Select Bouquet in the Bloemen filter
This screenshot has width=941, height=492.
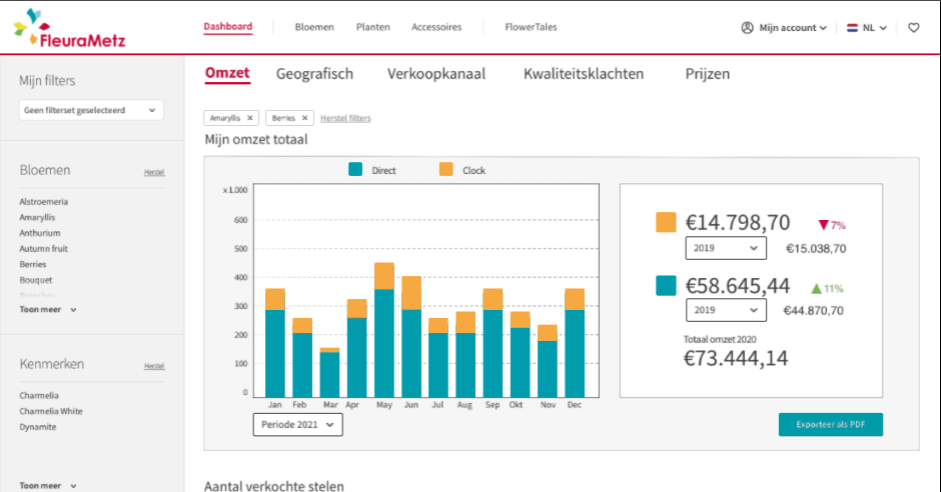[35, 280]
